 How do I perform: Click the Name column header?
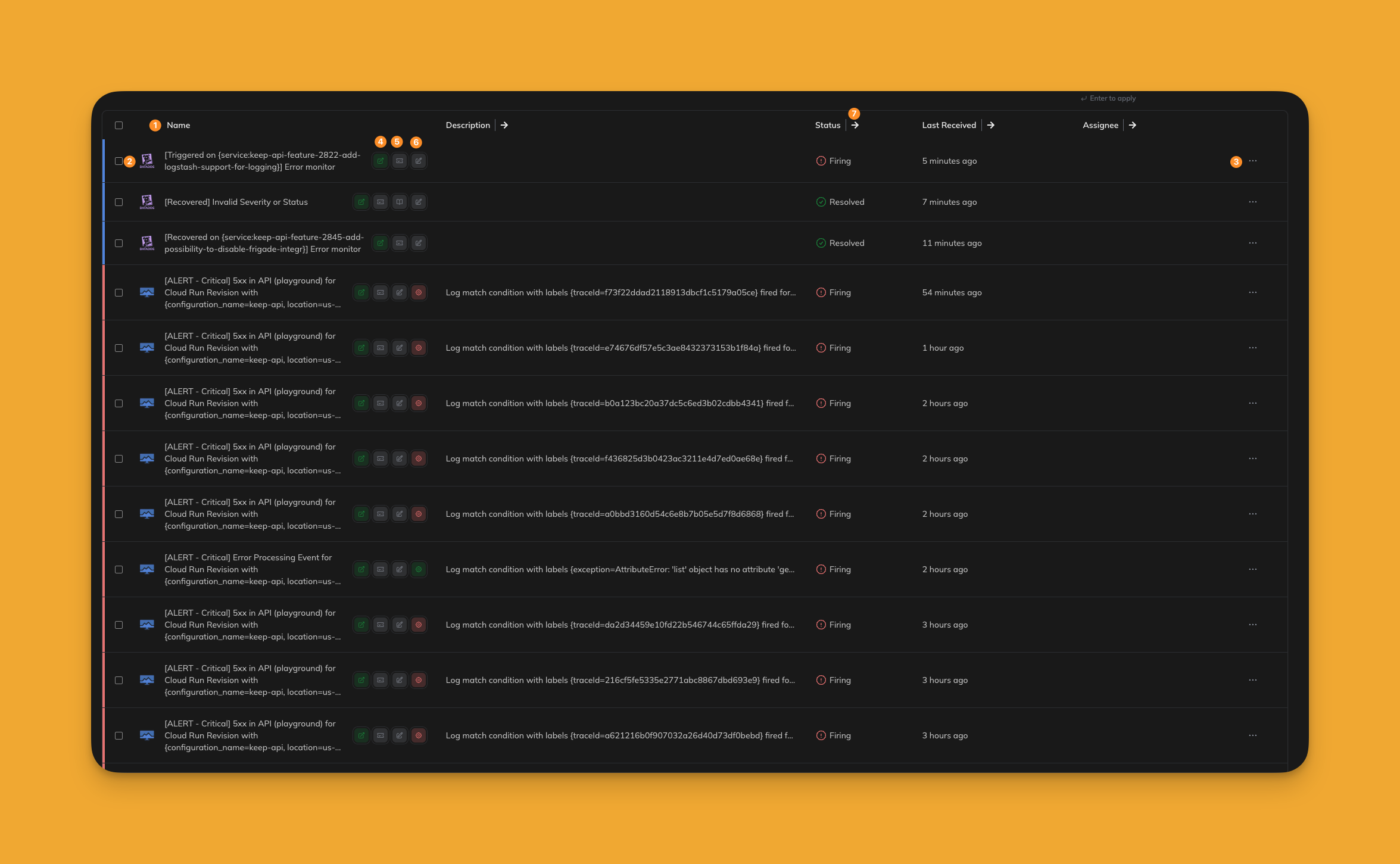pyautogui.click(x=178, y=125)
